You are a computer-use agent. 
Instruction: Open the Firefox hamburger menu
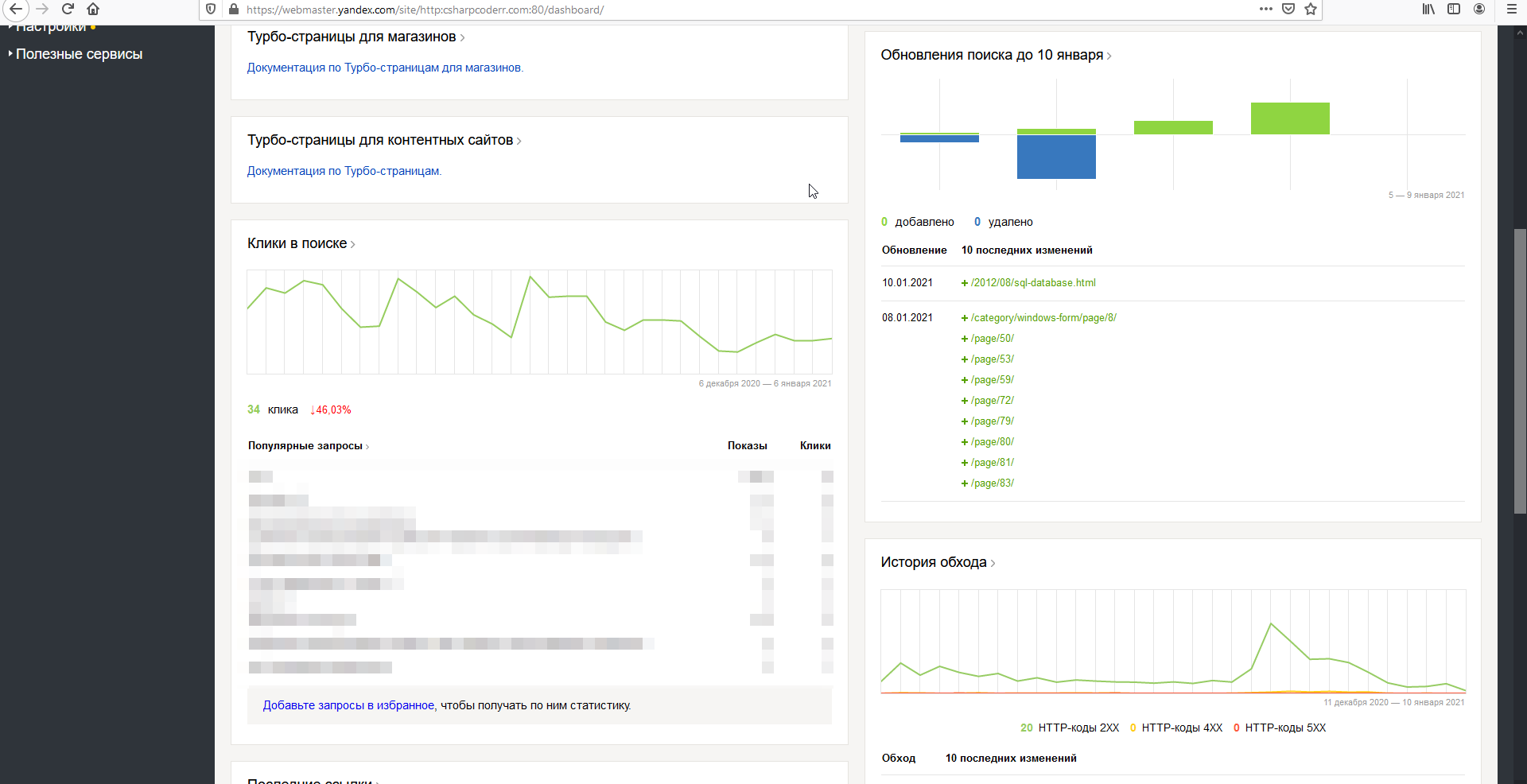[1512, 10]
